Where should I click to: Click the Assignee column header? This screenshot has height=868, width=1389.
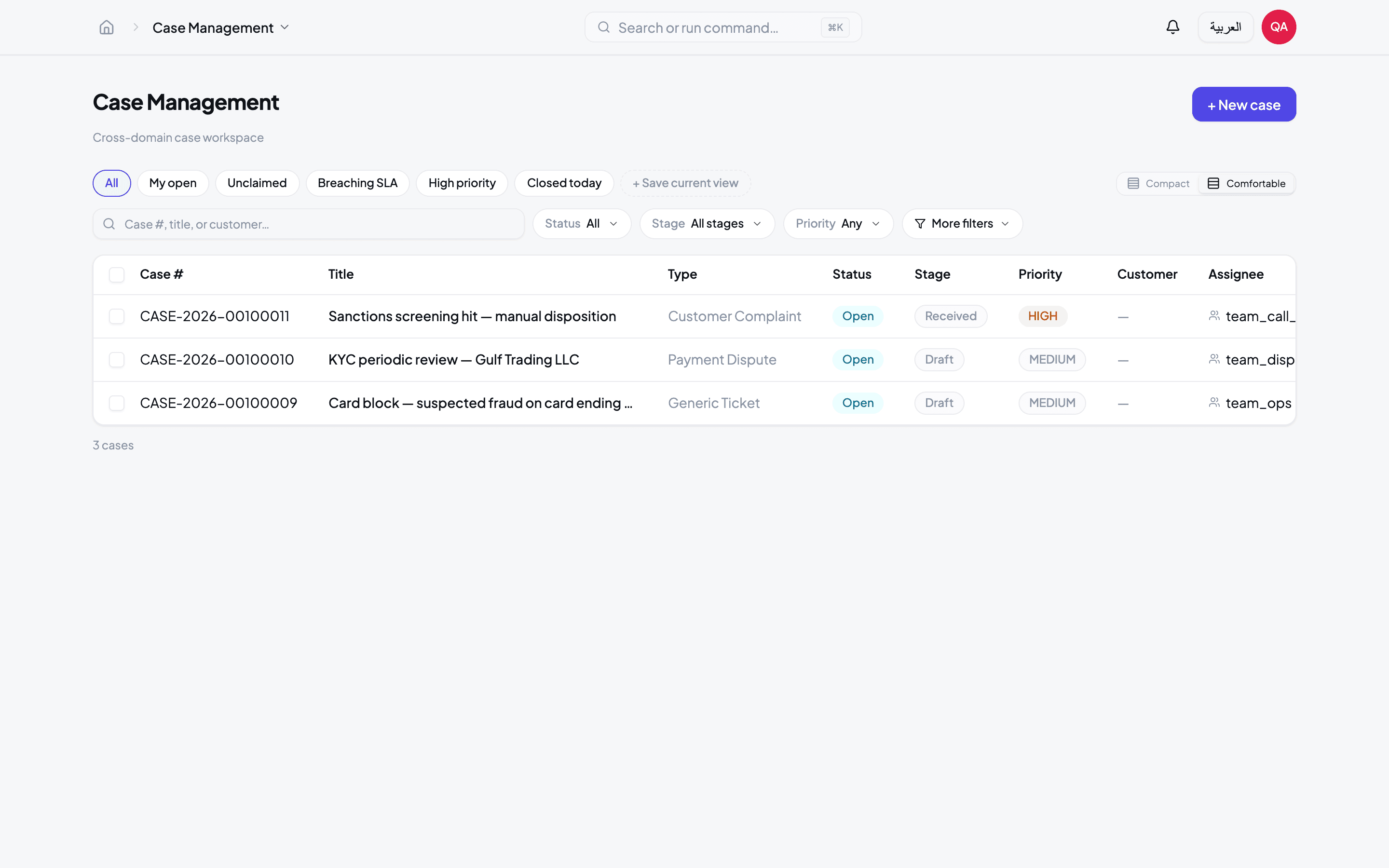pyautogui.click(x=1236, y=274)
